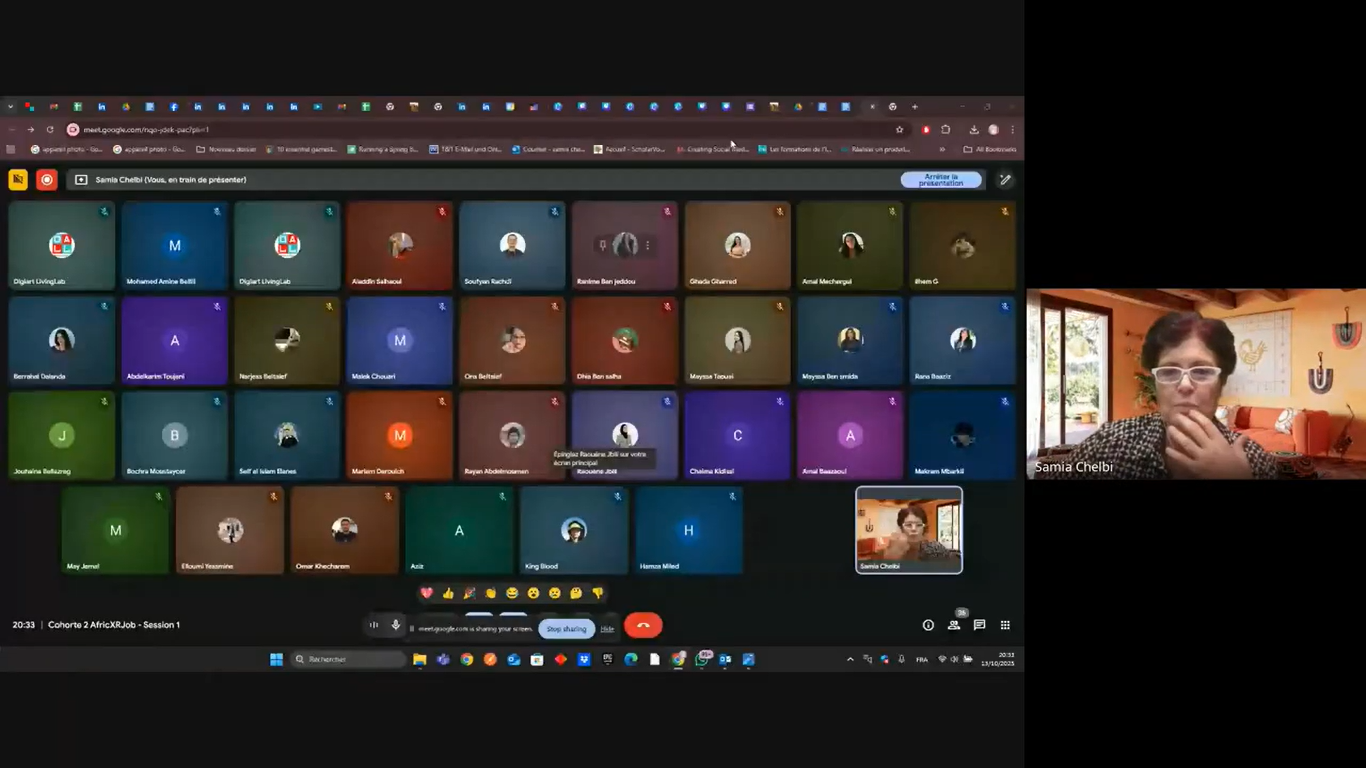Viewport: 1366px width, 768px height.
Task: Select King Blood's participant tile
Action: tap(573, 531)
